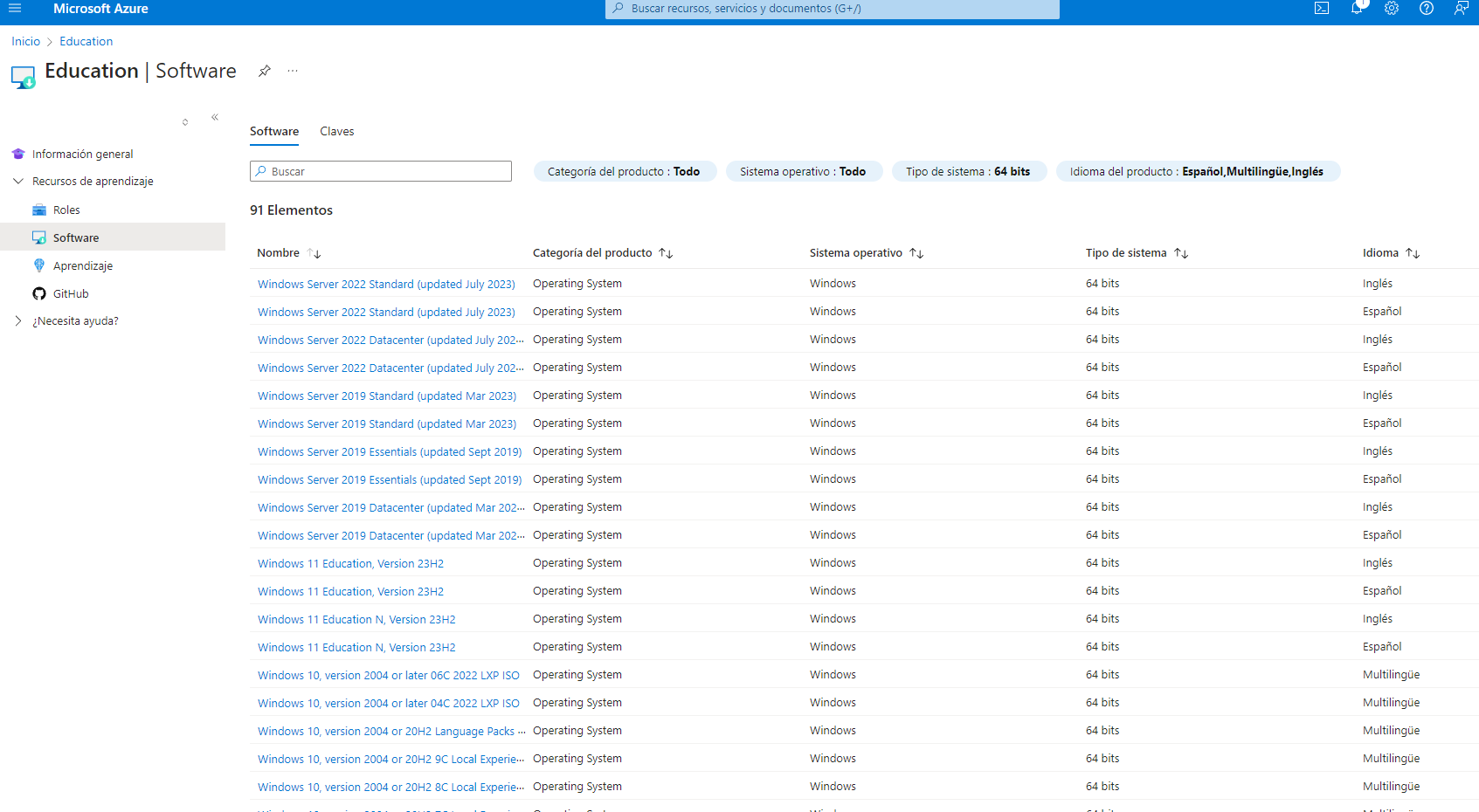Go to Education breadcrumb
The width and height of the screenshot is (1479, 812).
pos(86,41)
